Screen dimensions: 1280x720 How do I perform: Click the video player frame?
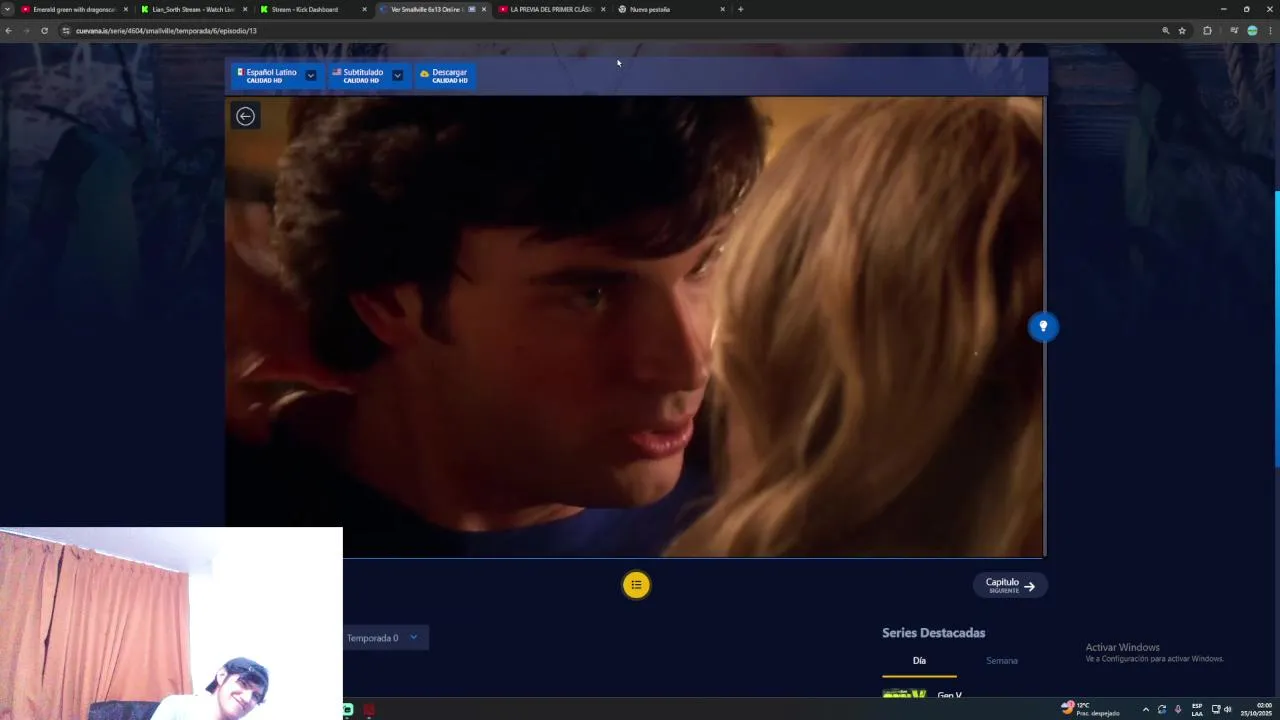(634, 326)
